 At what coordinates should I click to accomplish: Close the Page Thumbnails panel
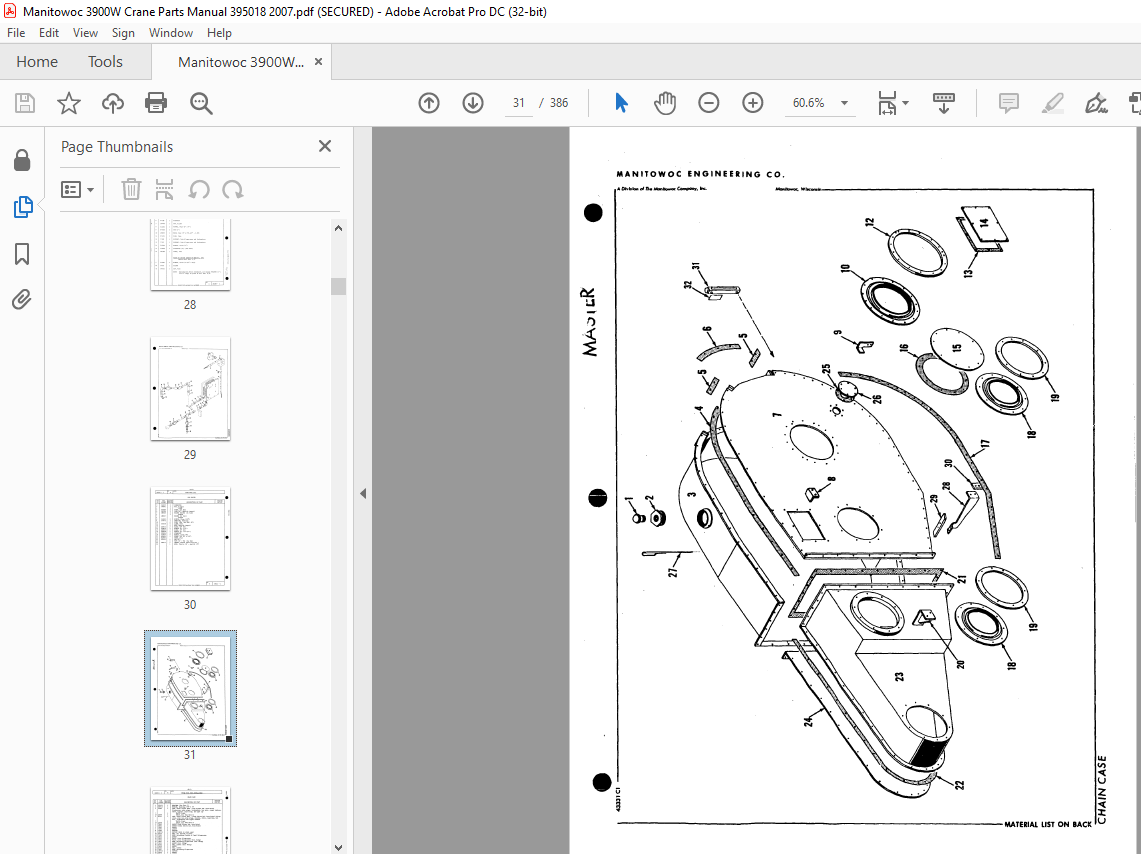325,146
